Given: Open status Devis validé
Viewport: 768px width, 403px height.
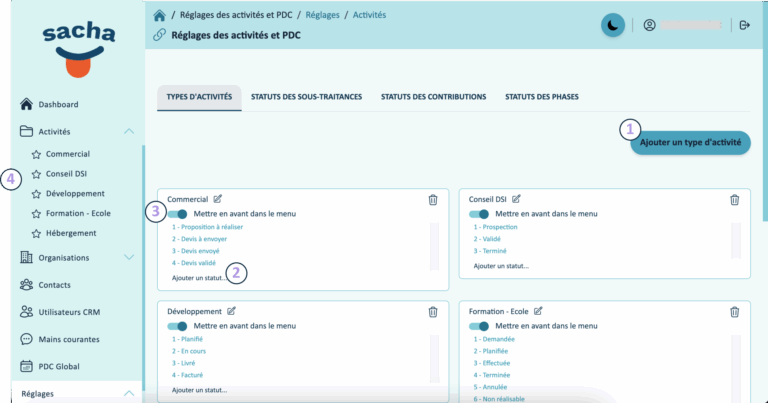Looking at the screenshot, I should click(193, 263).
